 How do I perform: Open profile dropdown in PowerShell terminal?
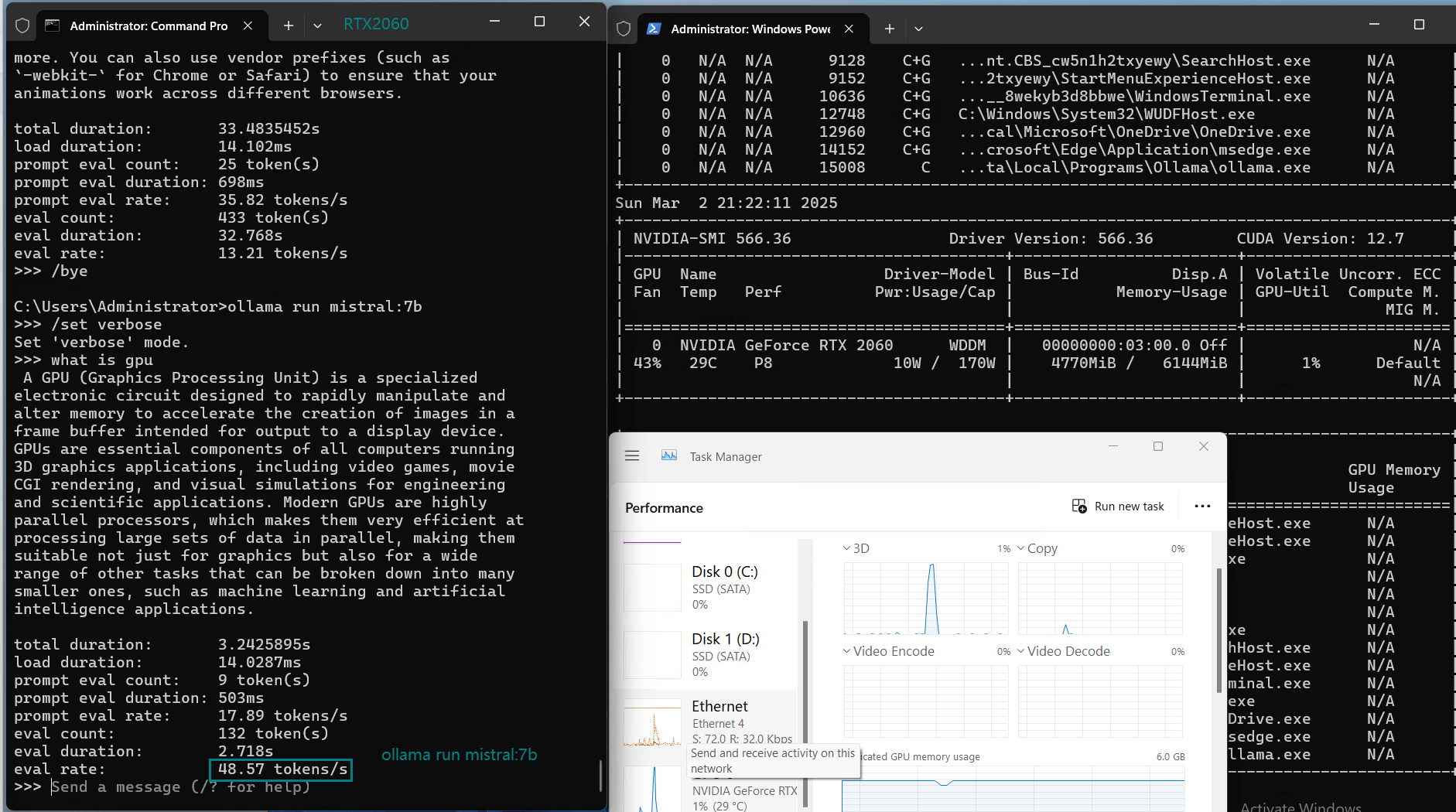pos(918,29)
